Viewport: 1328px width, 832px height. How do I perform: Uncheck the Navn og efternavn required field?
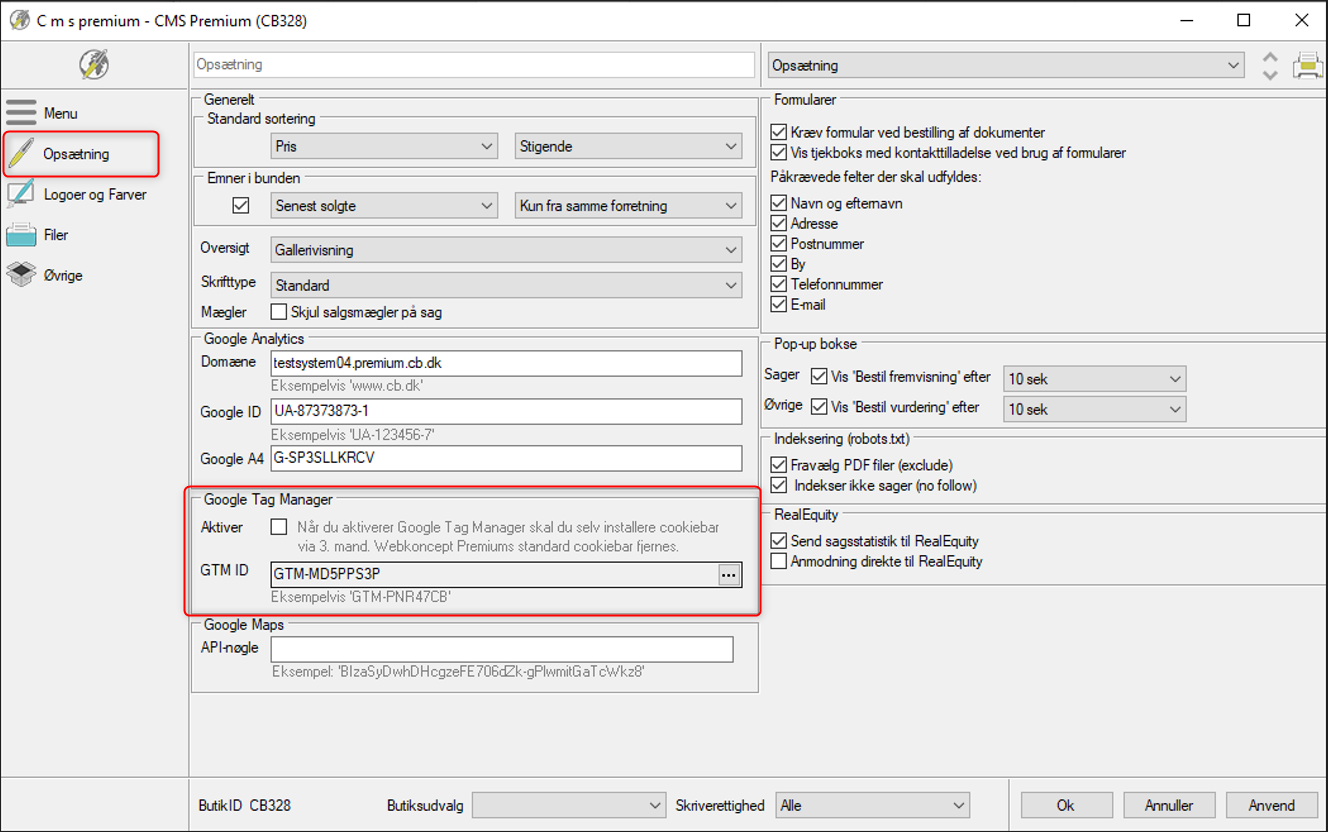tap(779, 203)
